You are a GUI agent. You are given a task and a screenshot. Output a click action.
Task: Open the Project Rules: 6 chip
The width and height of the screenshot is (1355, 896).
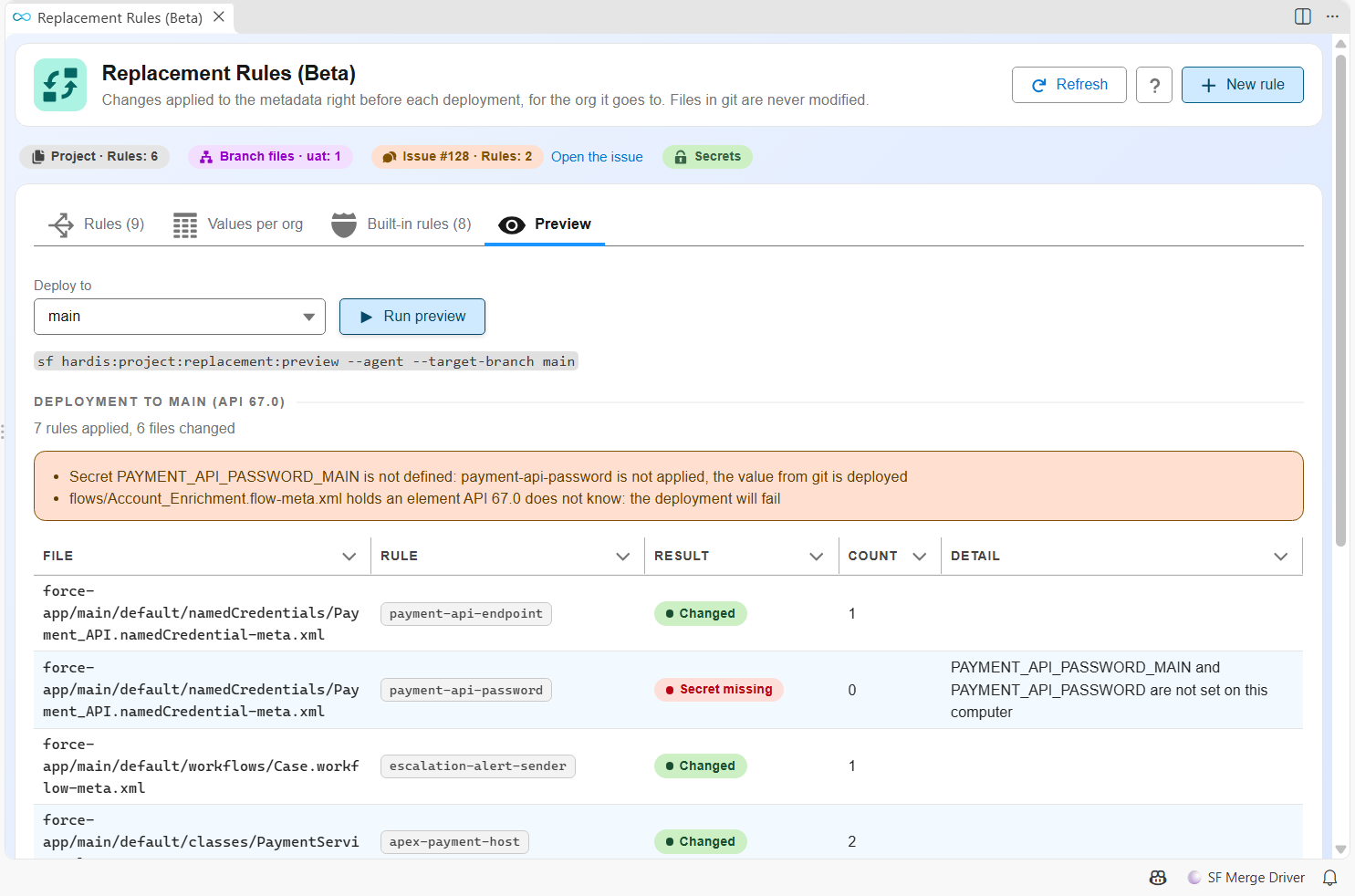pos(95,157)
